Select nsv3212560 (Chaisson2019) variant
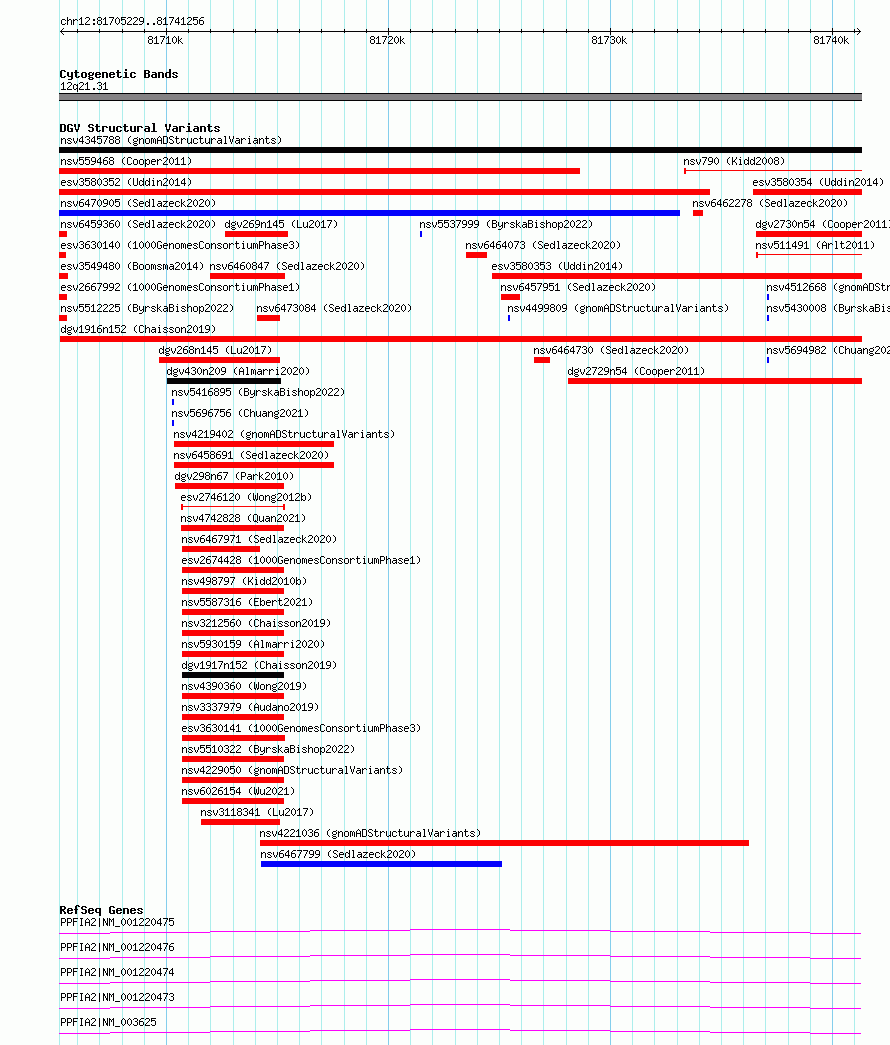890x1045 pixels. 233,633
